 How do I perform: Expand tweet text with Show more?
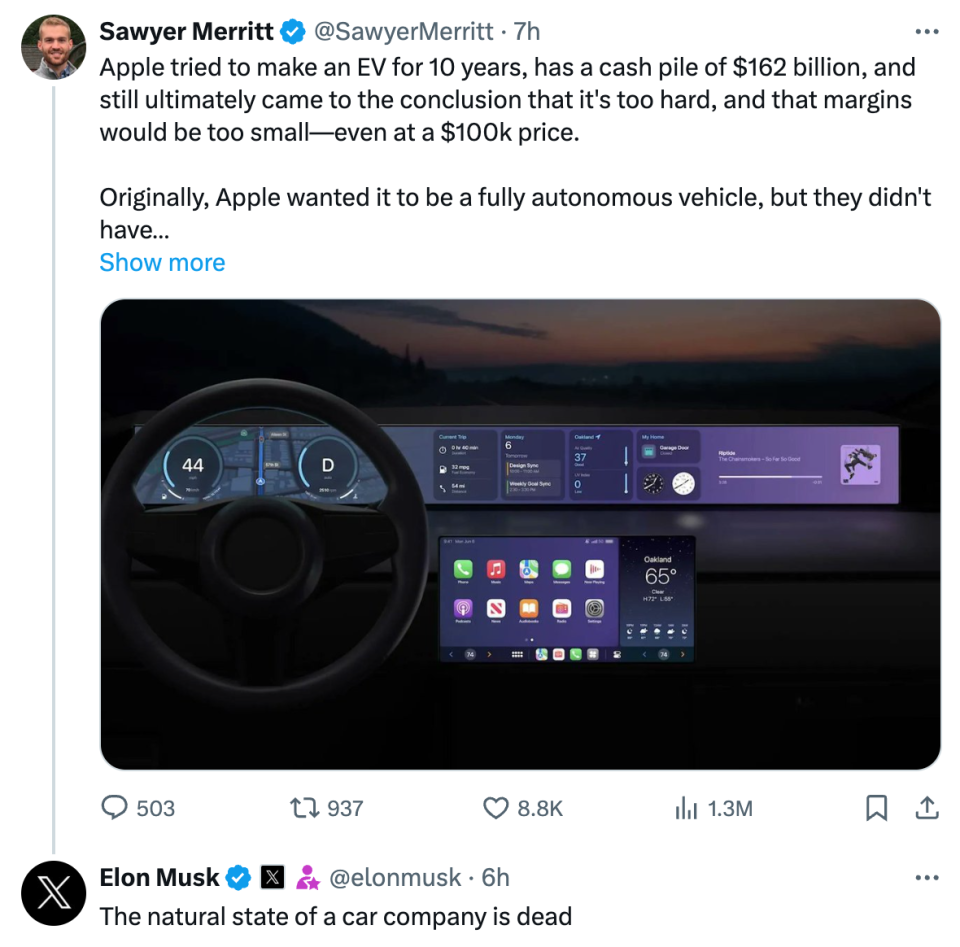162,262
